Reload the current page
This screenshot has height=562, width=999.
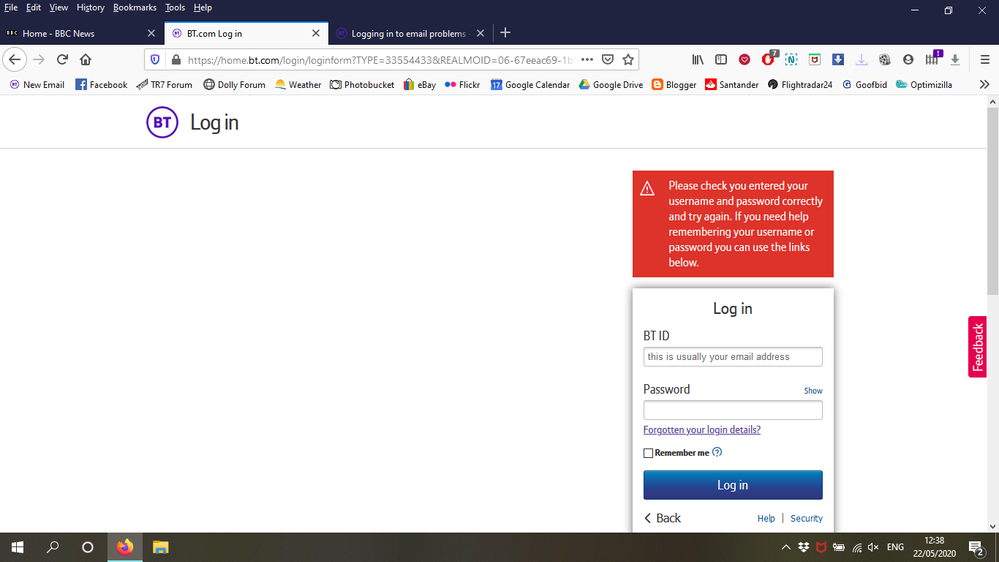pos(62,60)
